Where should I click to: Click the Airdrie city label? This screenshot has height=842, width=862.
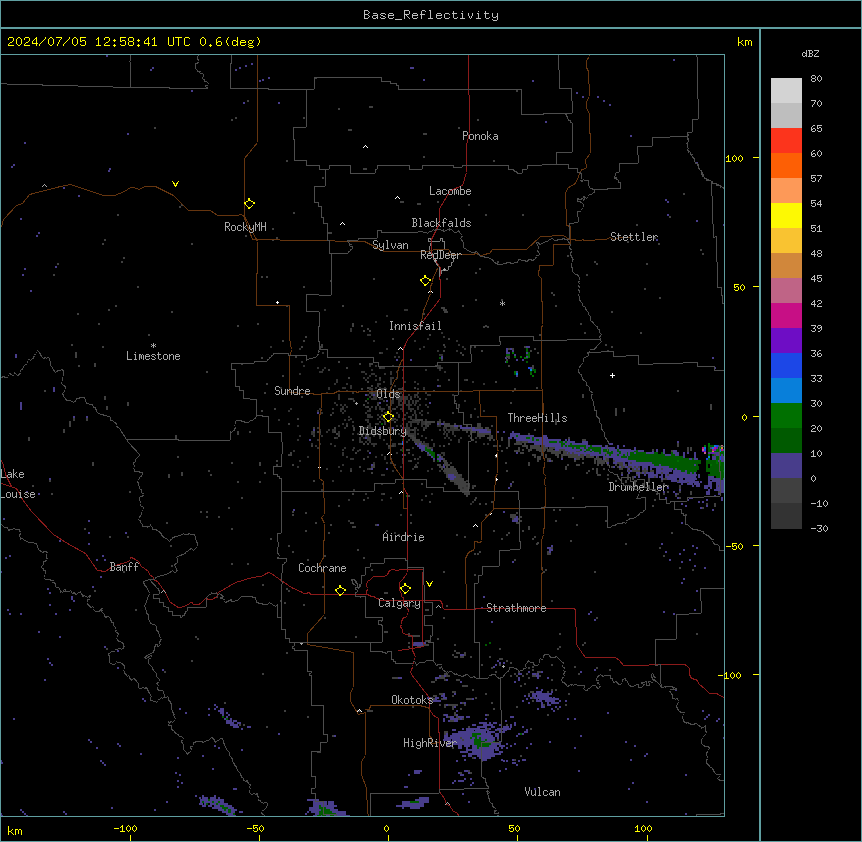click(x=403, y=537)
